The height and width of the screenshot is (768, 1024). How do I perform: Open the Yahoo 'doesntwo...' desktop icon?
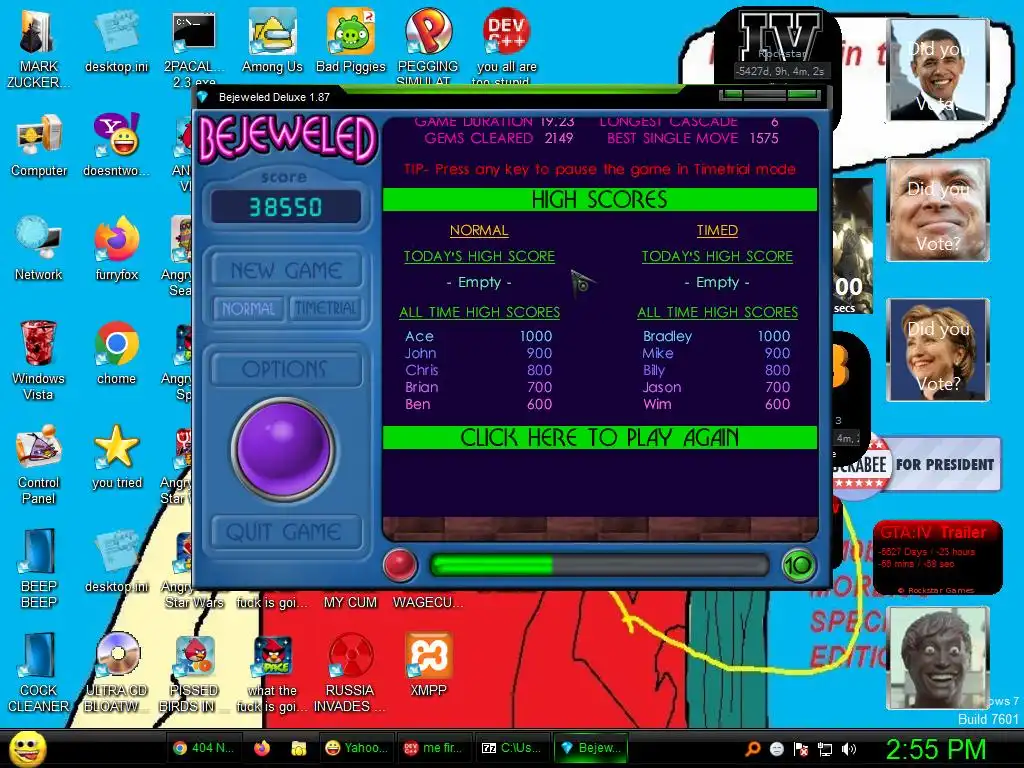pyautogui.click(x=116, y=146)
